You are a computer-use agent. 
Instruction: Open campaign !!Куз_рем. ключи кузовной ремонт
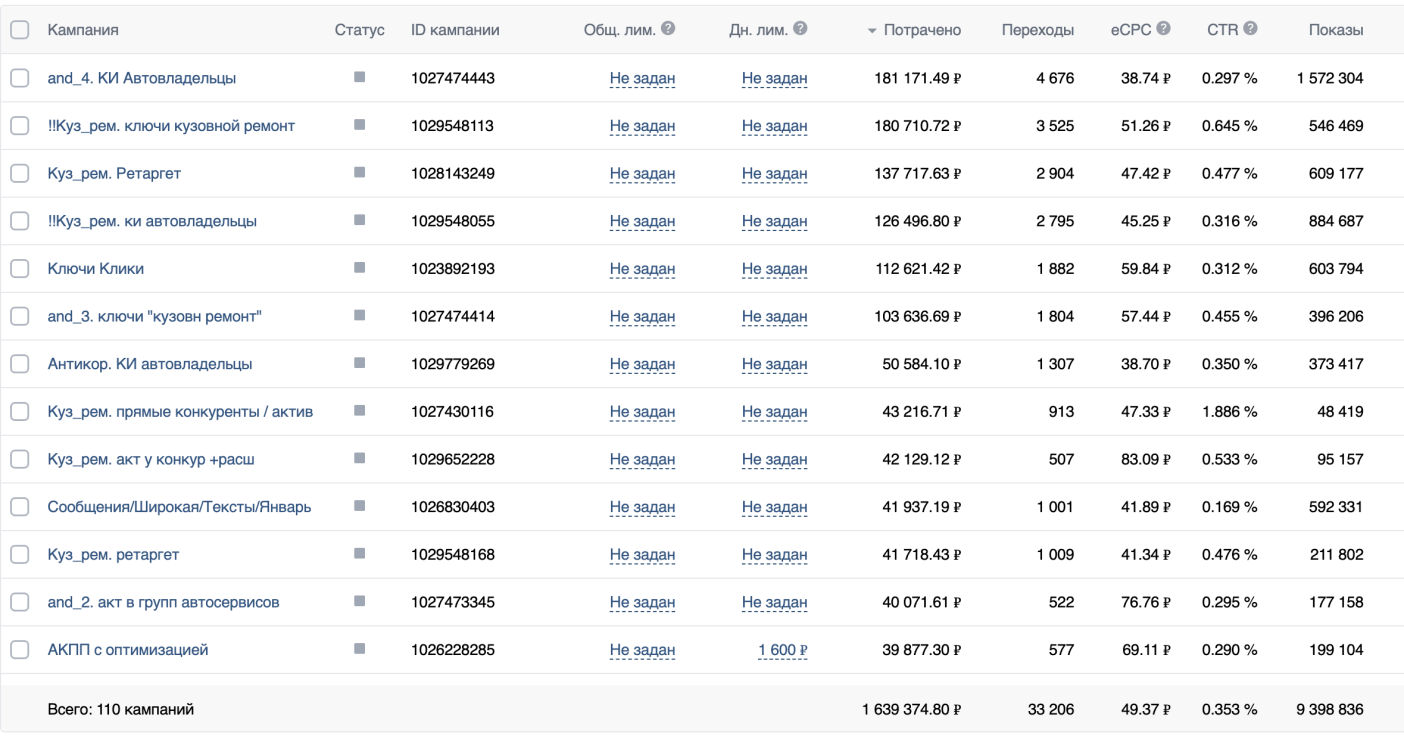pos(171,126)
